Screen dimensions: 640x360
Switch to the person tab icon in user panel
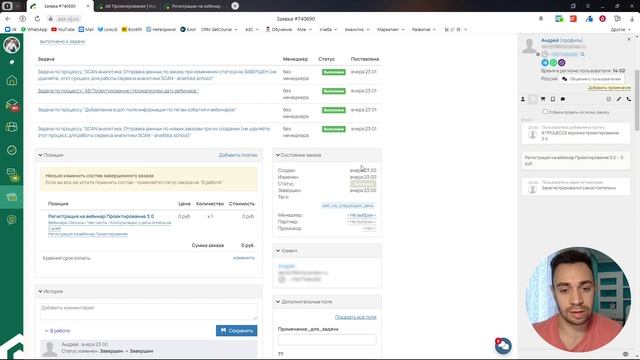click(523, 99)
